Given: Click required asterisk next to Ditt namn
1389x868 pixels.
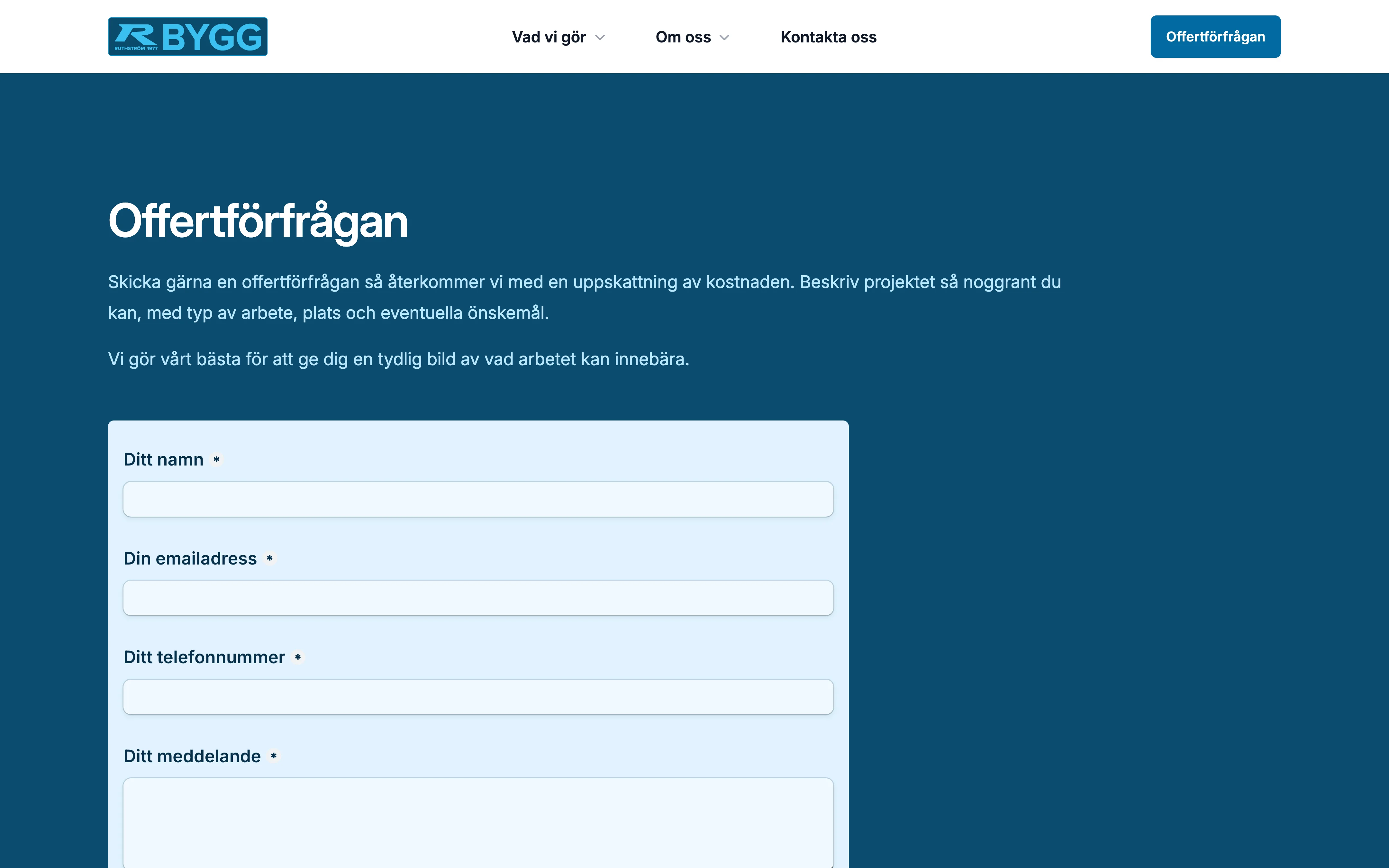Looking at the screenshot, I should coord(216,459).
